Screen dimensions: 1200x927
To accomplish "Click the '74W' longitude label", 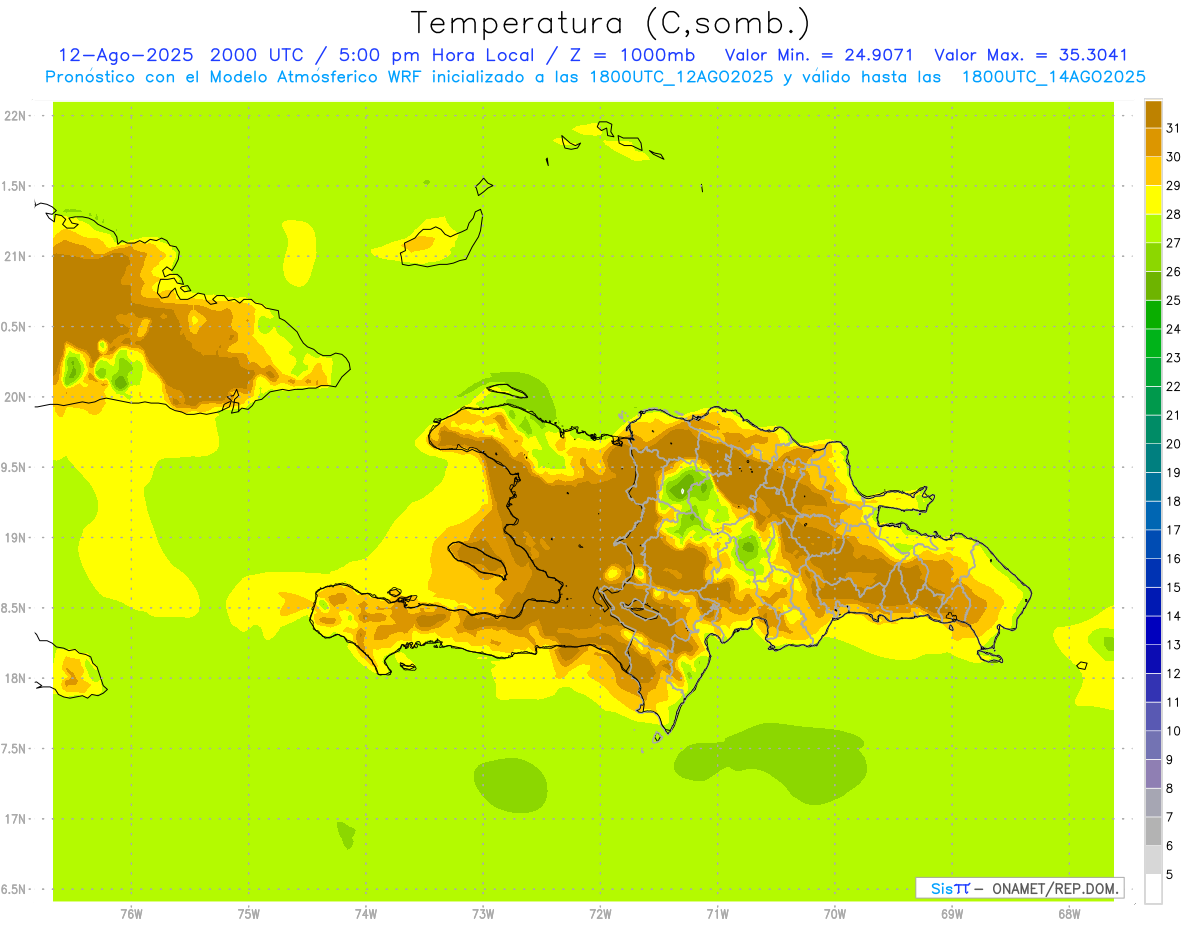I will coord(366,914).
